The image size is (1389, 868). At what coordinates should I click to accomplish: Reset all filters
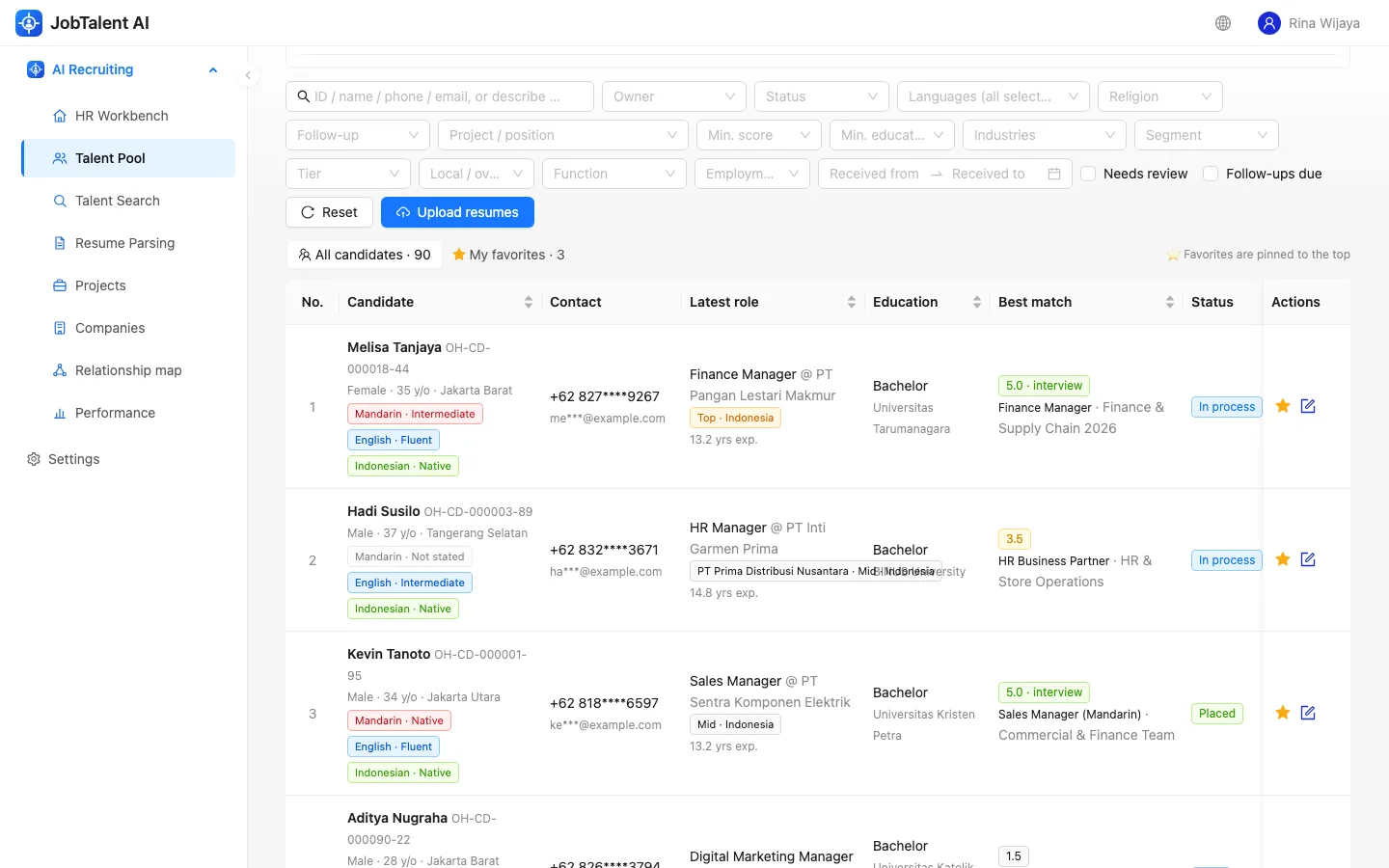[x=329, y=212]
